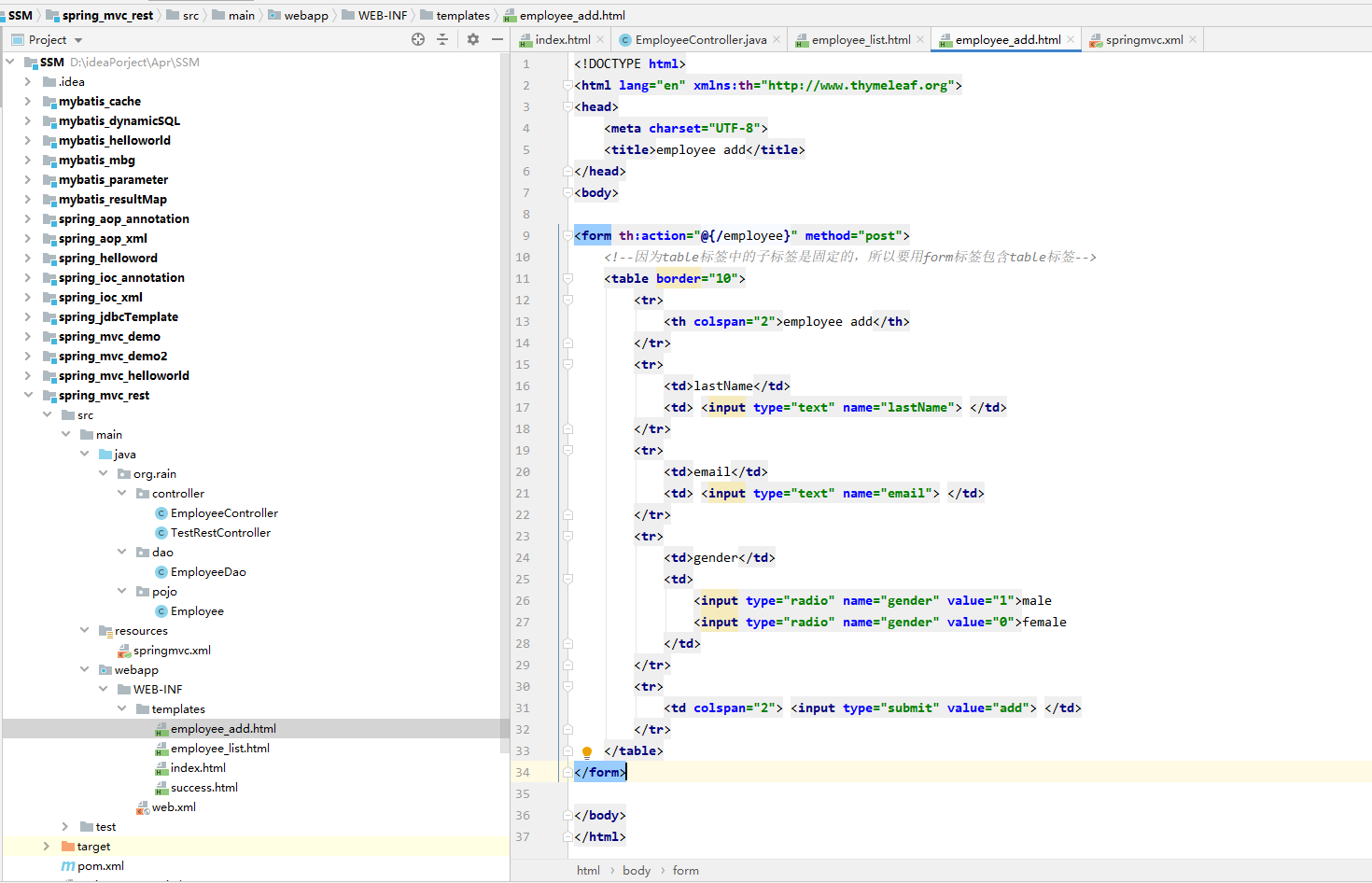Collapse the controller package
The width and height of the screenshot is (1372, 883).
[121, 493]
